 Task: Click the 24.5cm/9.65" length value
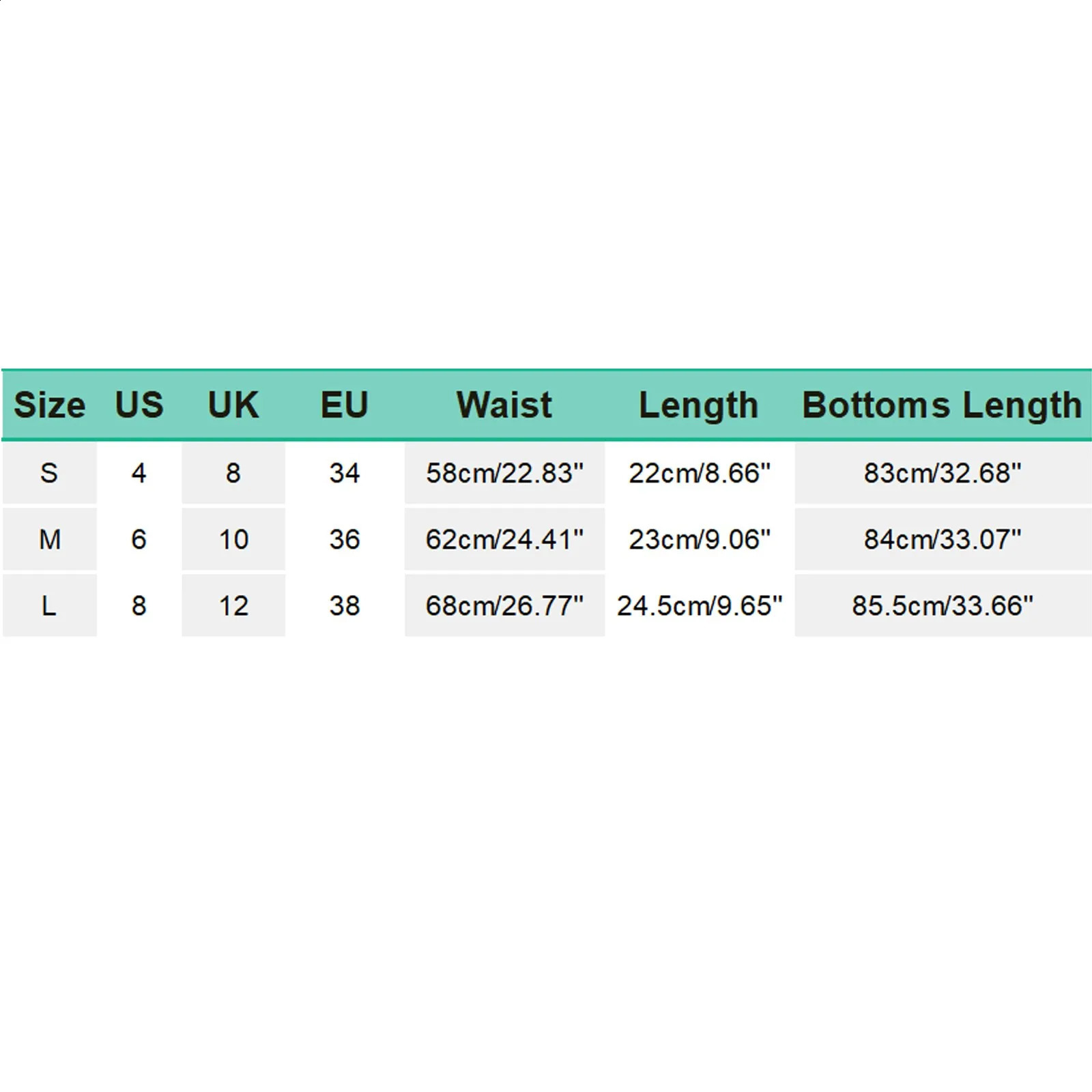point(699,605)
